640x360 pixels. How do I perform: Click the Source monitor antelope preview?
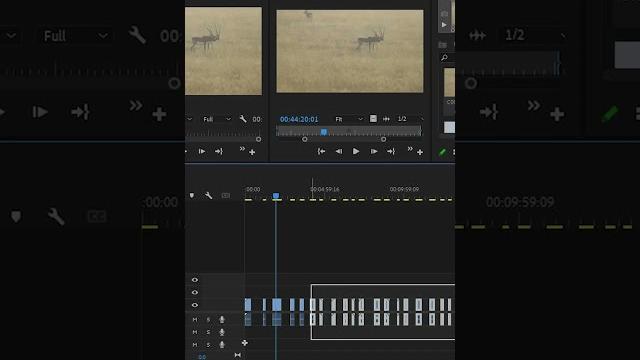(x=223, y=51)
